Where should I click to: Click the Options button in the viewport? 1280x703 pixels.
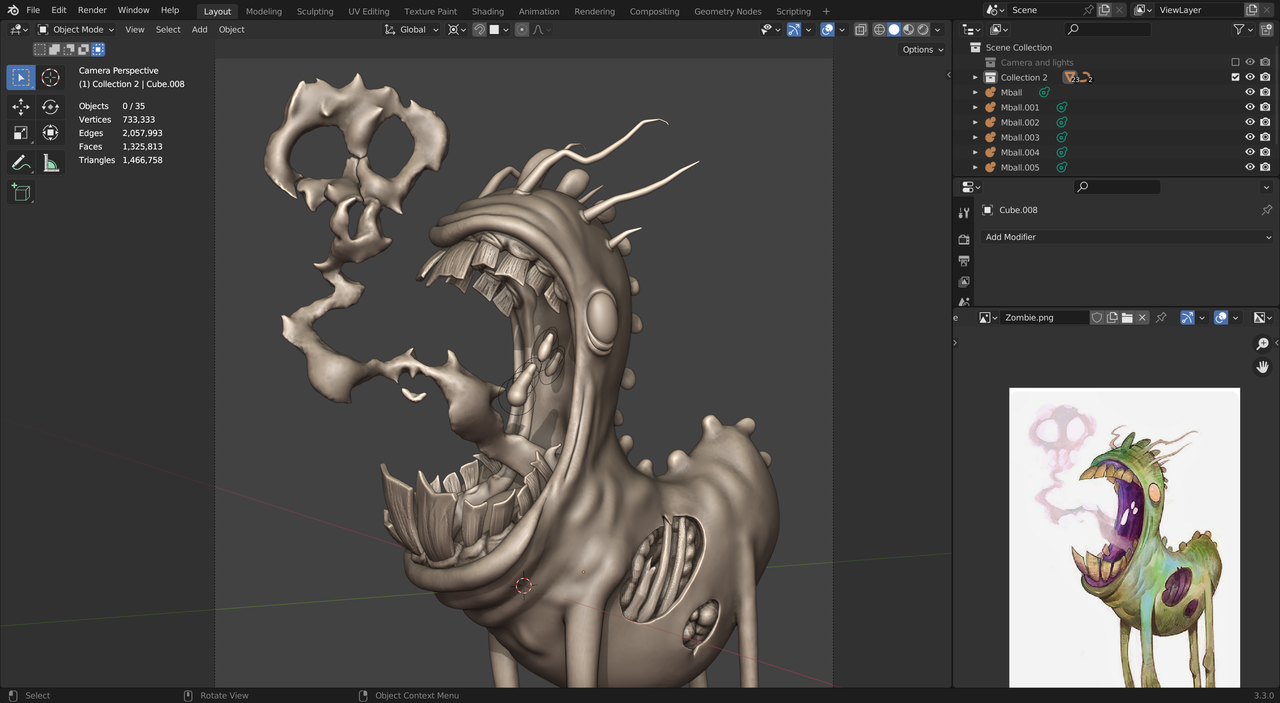922,50
